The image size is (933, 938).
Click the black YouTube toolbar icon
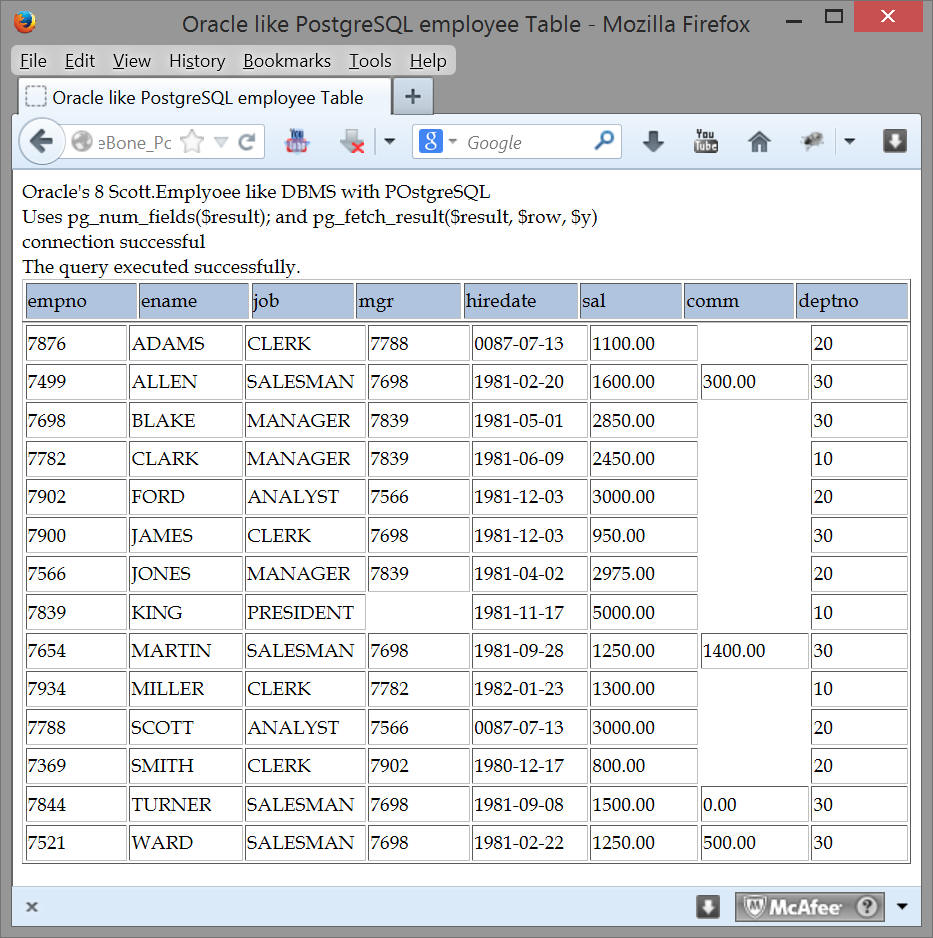click(706, 141)
